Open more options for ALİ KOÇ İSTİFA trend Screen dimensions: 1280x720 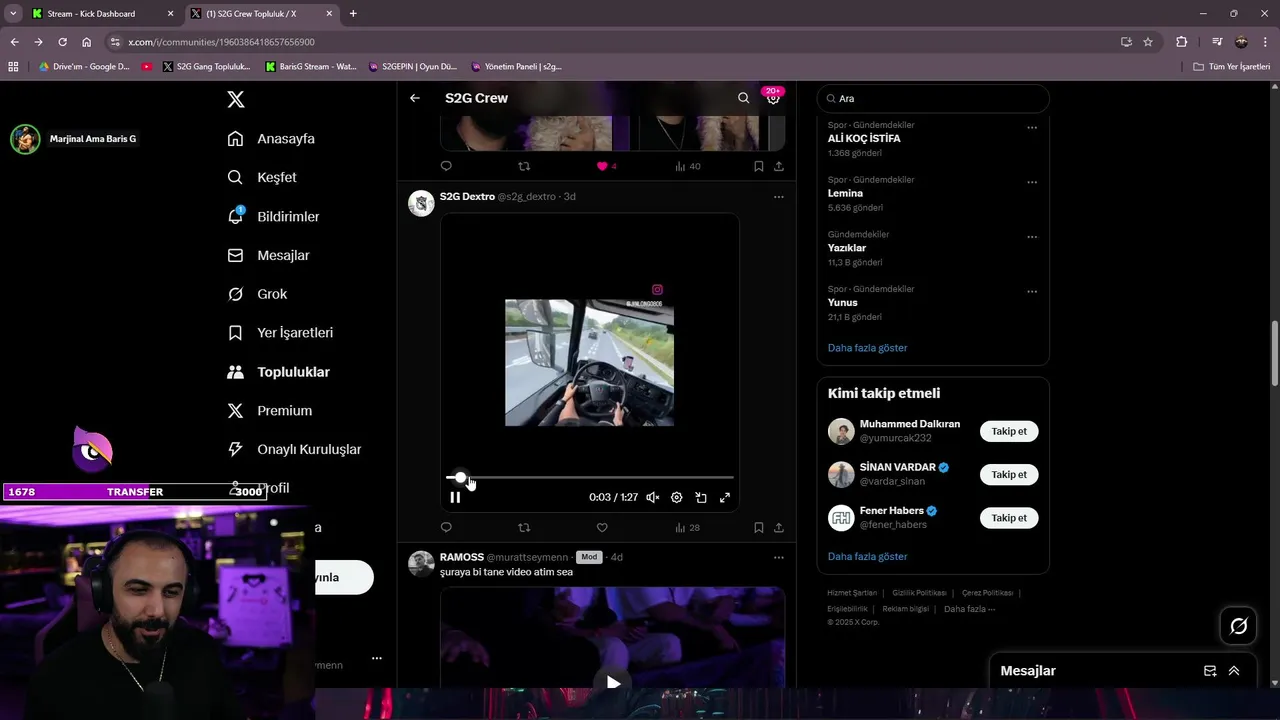point(1032,128)
